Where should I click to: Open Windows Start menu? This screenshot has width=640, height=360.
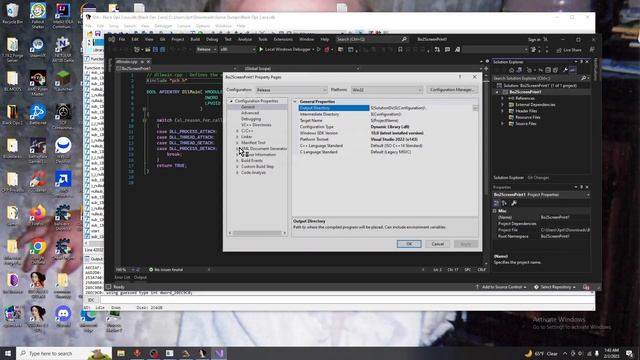[8, 353]
